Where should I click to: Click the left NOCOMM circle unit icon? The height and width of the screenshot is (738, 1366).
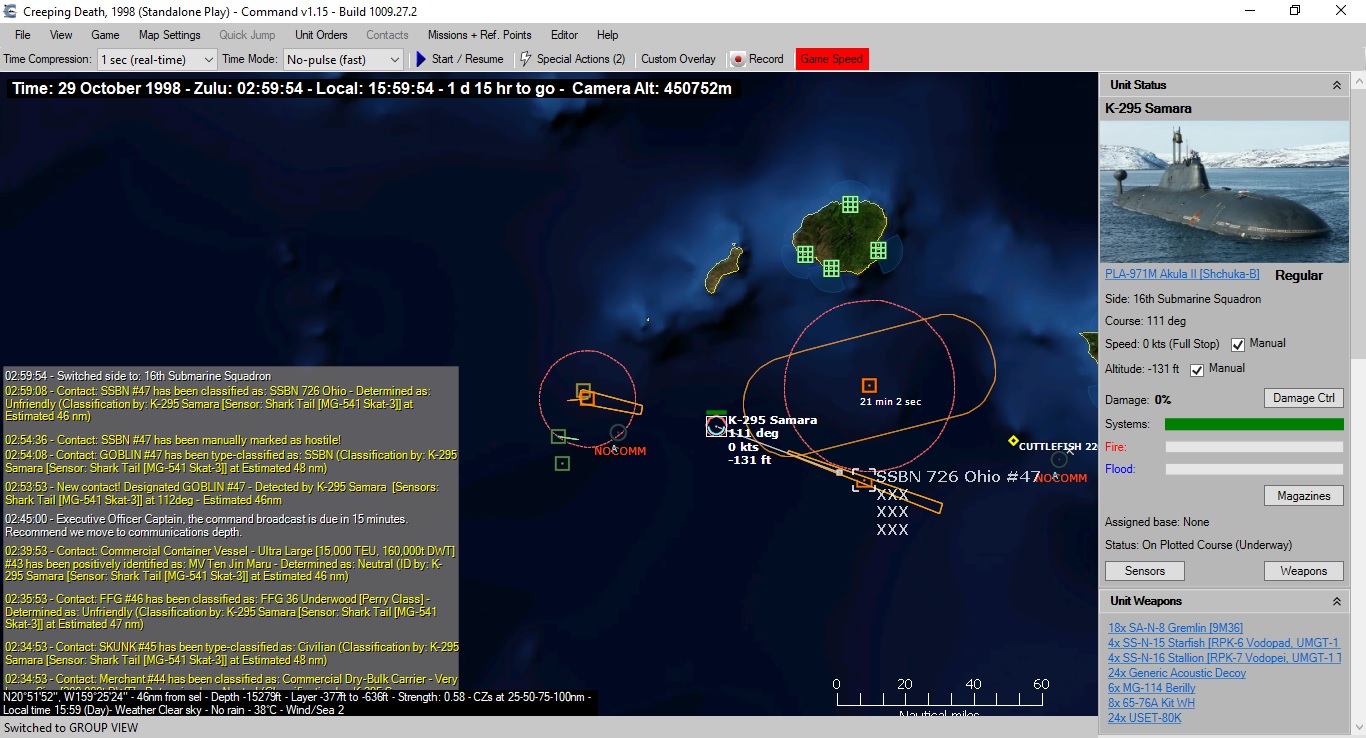[618, 433]
